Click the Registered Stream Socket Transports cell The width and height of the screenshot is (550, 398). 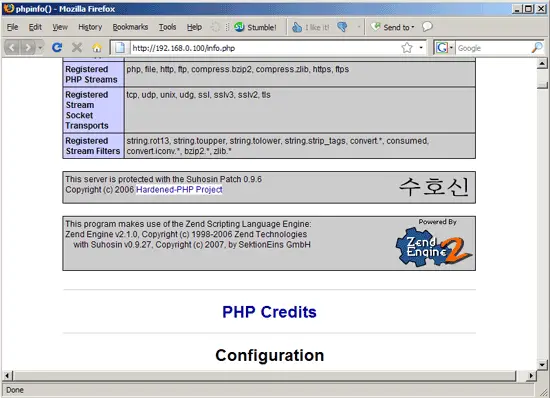coord(93,110)
